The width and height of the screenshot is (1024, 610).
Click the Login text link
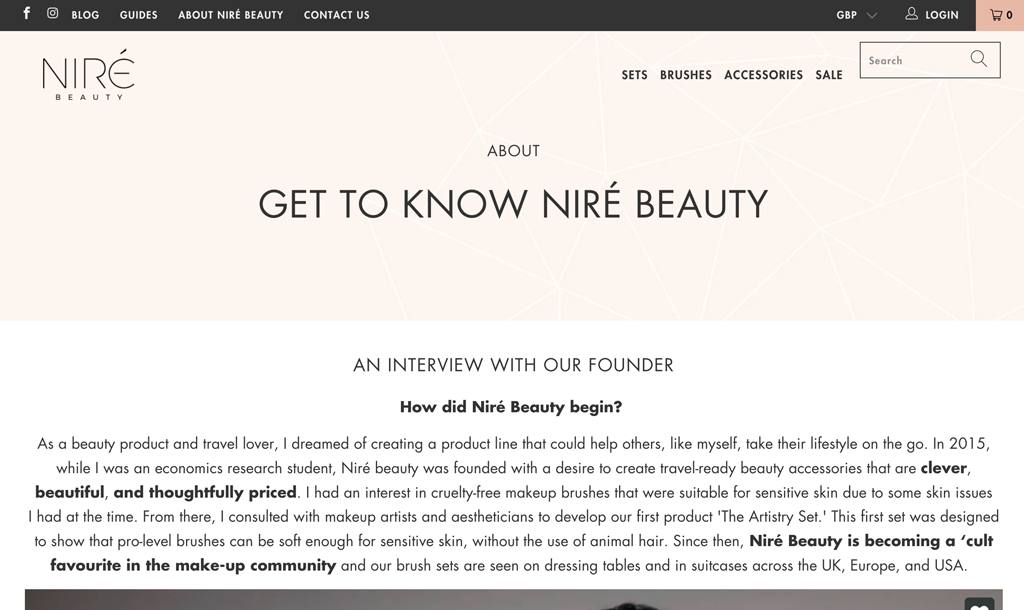coord(942,15)
